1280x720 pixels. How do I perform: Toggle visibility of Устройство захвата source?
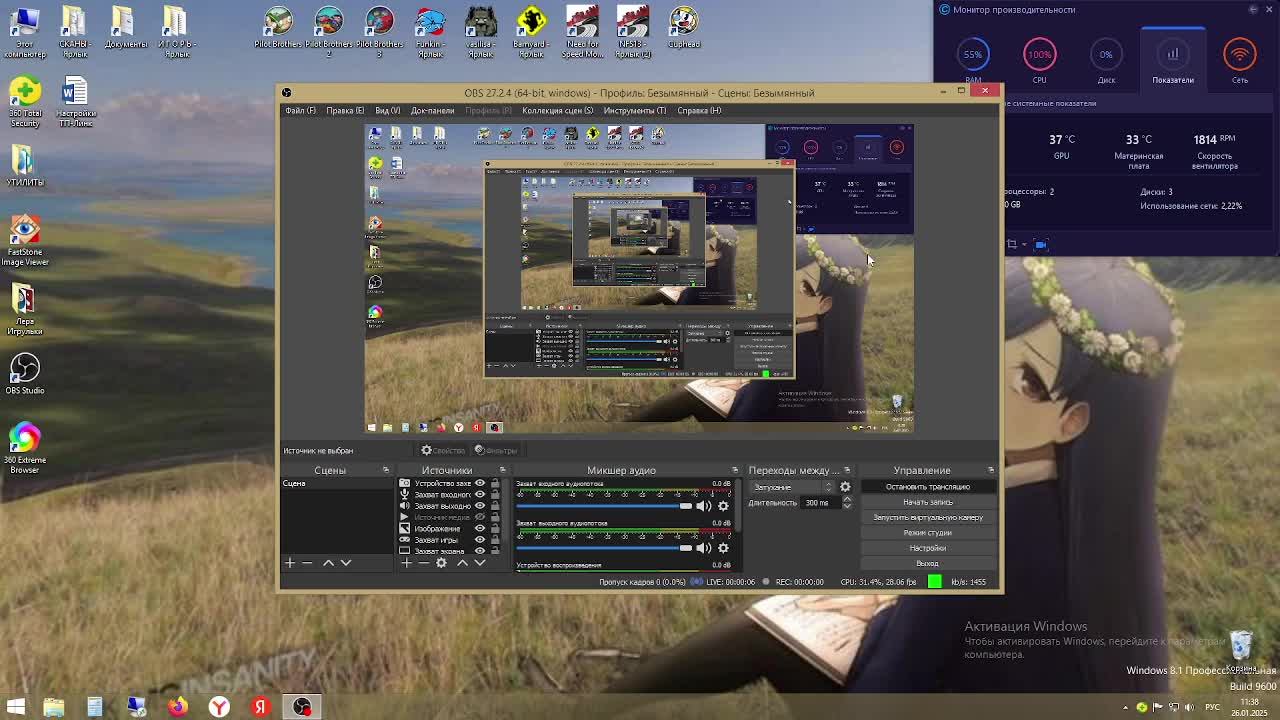480,483
